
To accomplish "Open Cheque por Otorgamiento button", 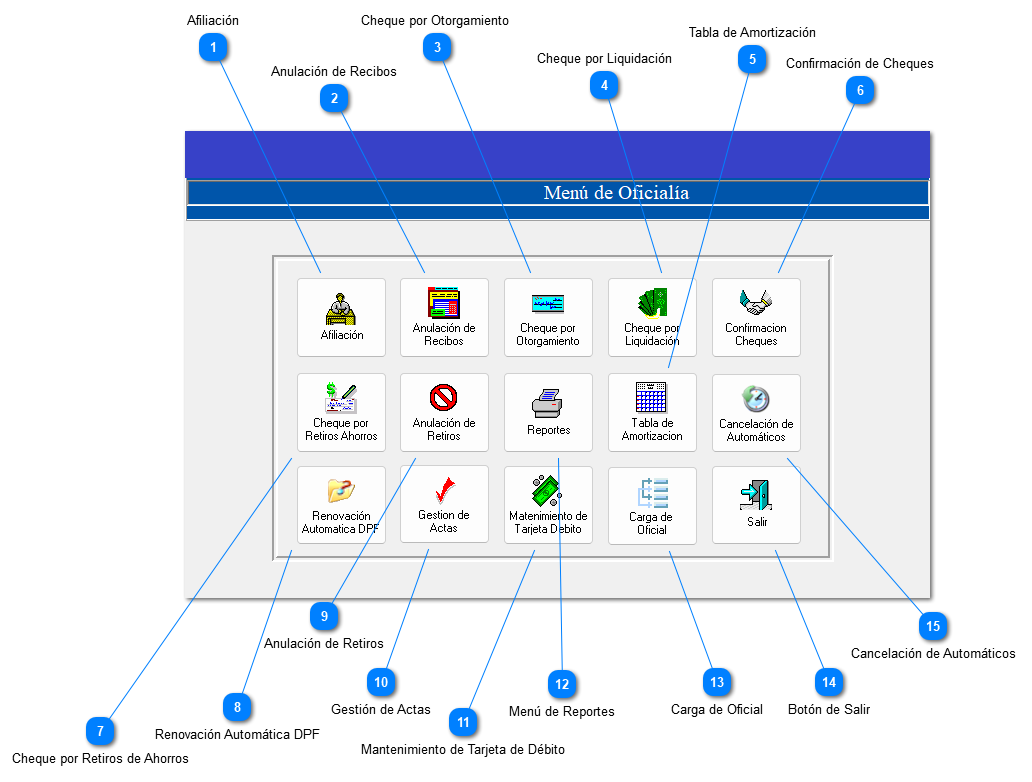I will 548,317.
